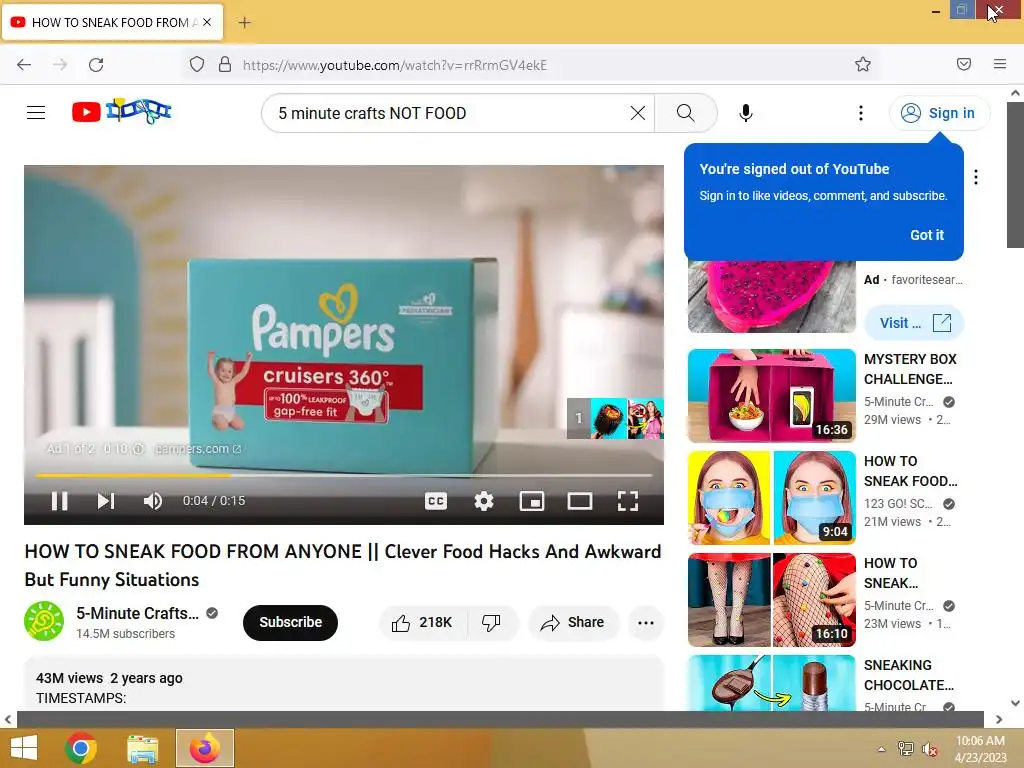Click HOW TO SNEAK FOOD title by 123 GO!
The height and width of the screenshot is (768, 1024).
pos(910,471)
